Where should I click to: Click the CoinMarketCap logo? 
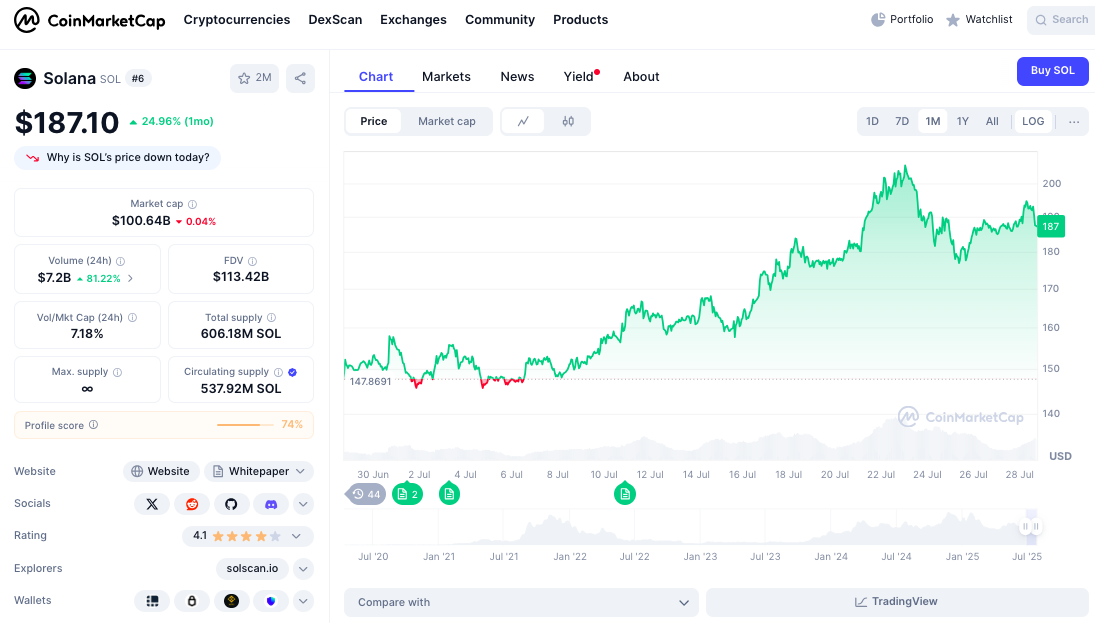click(90, 19)
